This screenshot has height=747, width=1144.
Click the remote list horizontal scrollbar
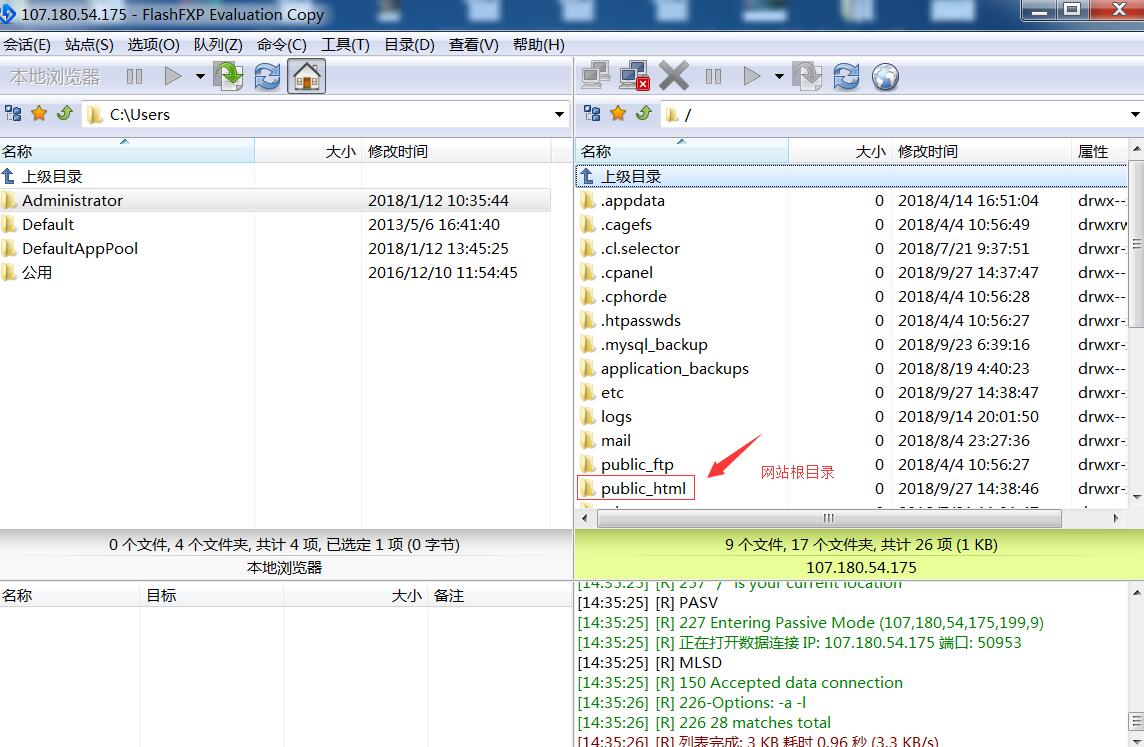(828, 518)
